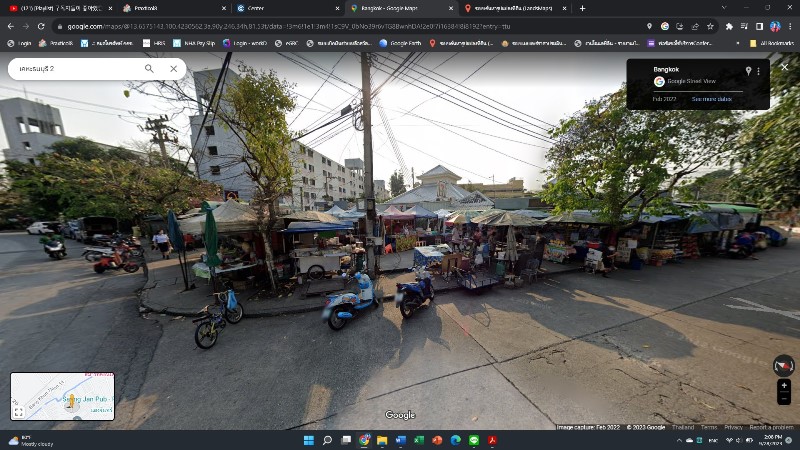800x450 pixels.
Task: Expand the minimap with the fullscreen icon
Action: 19,412
